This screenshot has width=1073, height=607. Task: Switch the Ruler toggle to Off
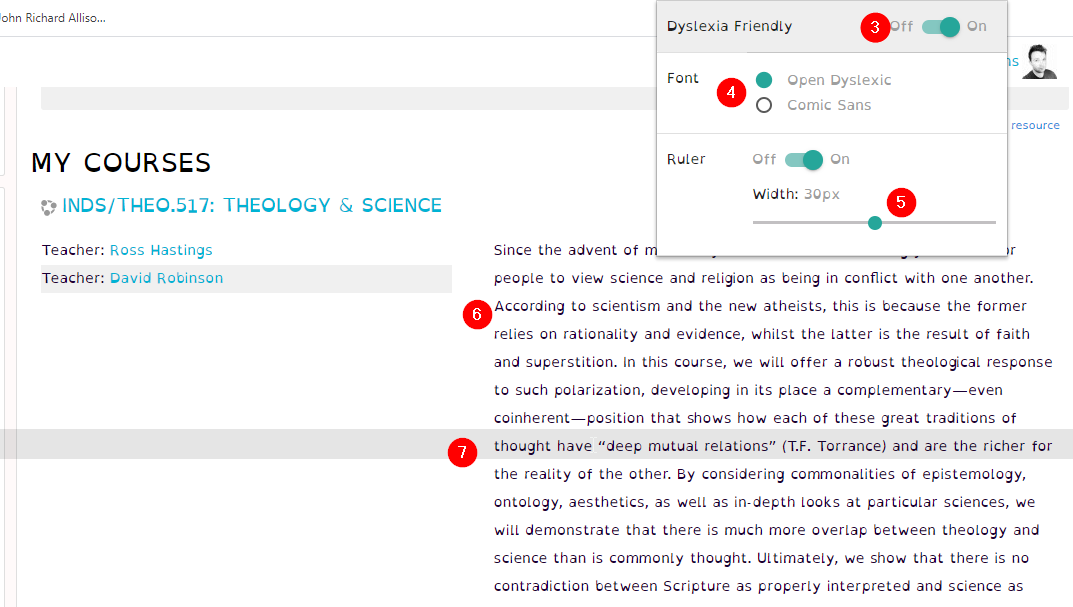805,159
